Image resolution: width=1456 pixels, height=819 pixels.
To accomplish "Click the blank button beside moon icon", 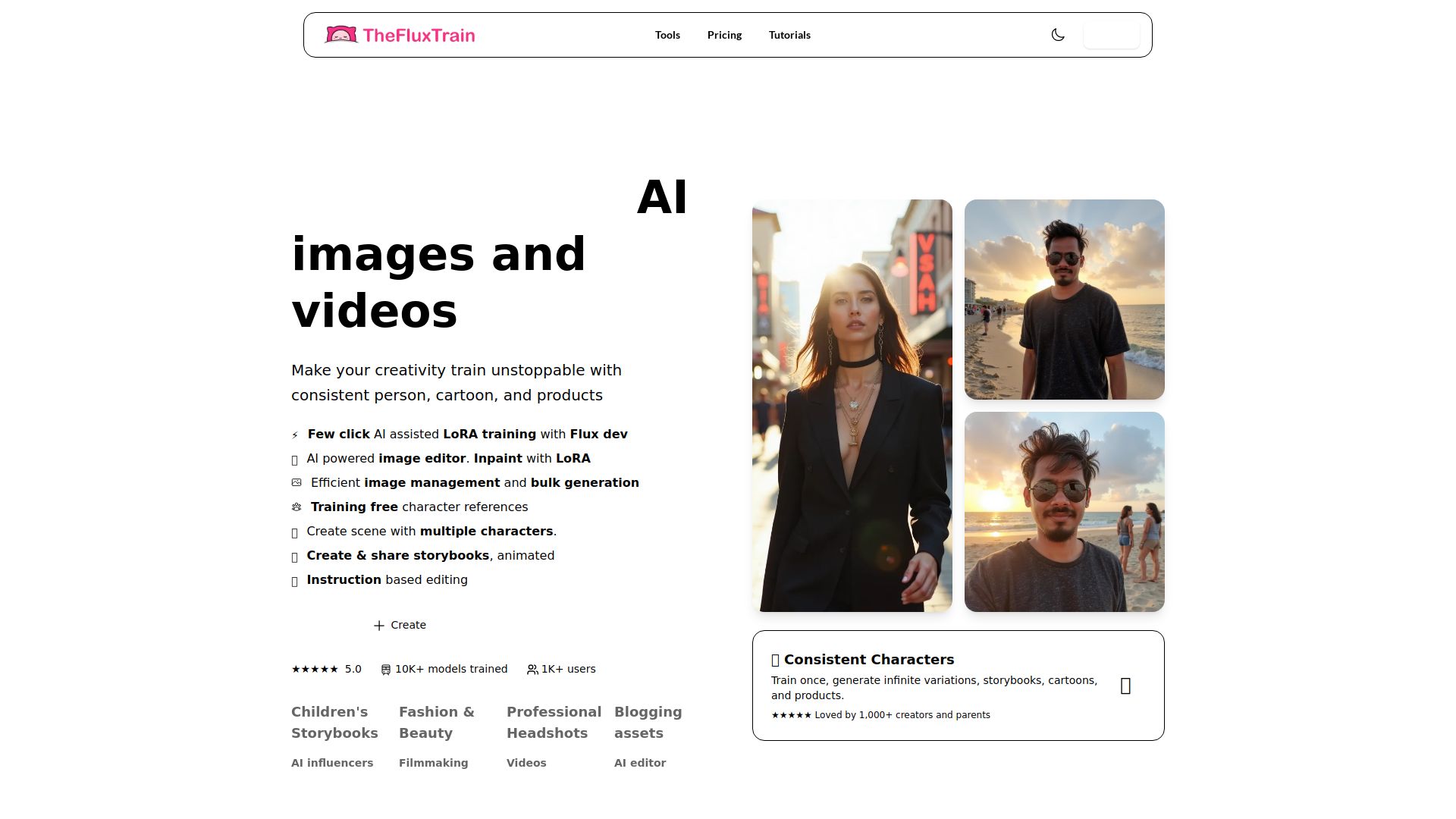I will pyautogui.click(x=1111, y=35).
